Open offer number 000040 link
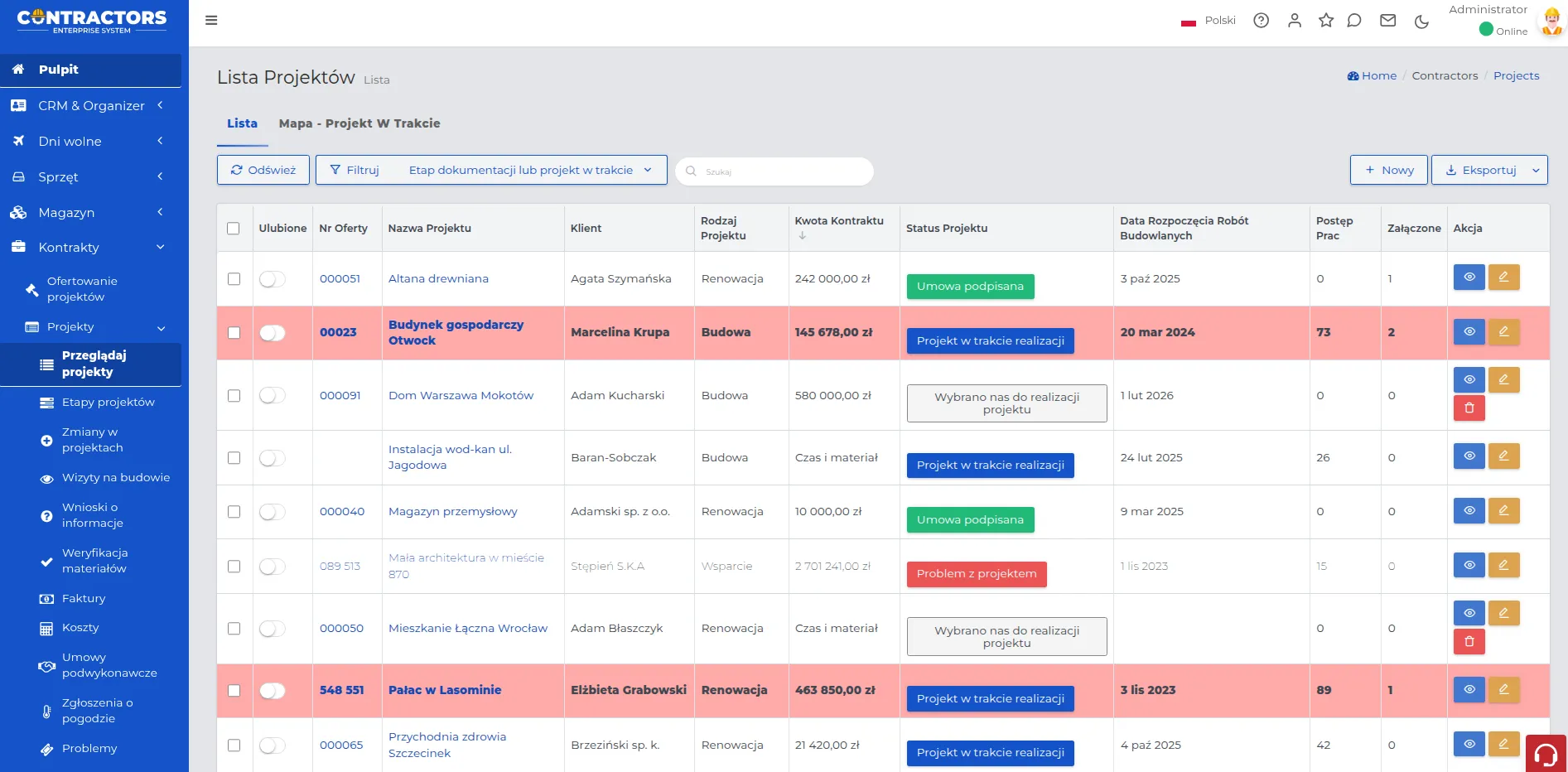The width and height of the screenshot is (1568, 772). point(342,512)
